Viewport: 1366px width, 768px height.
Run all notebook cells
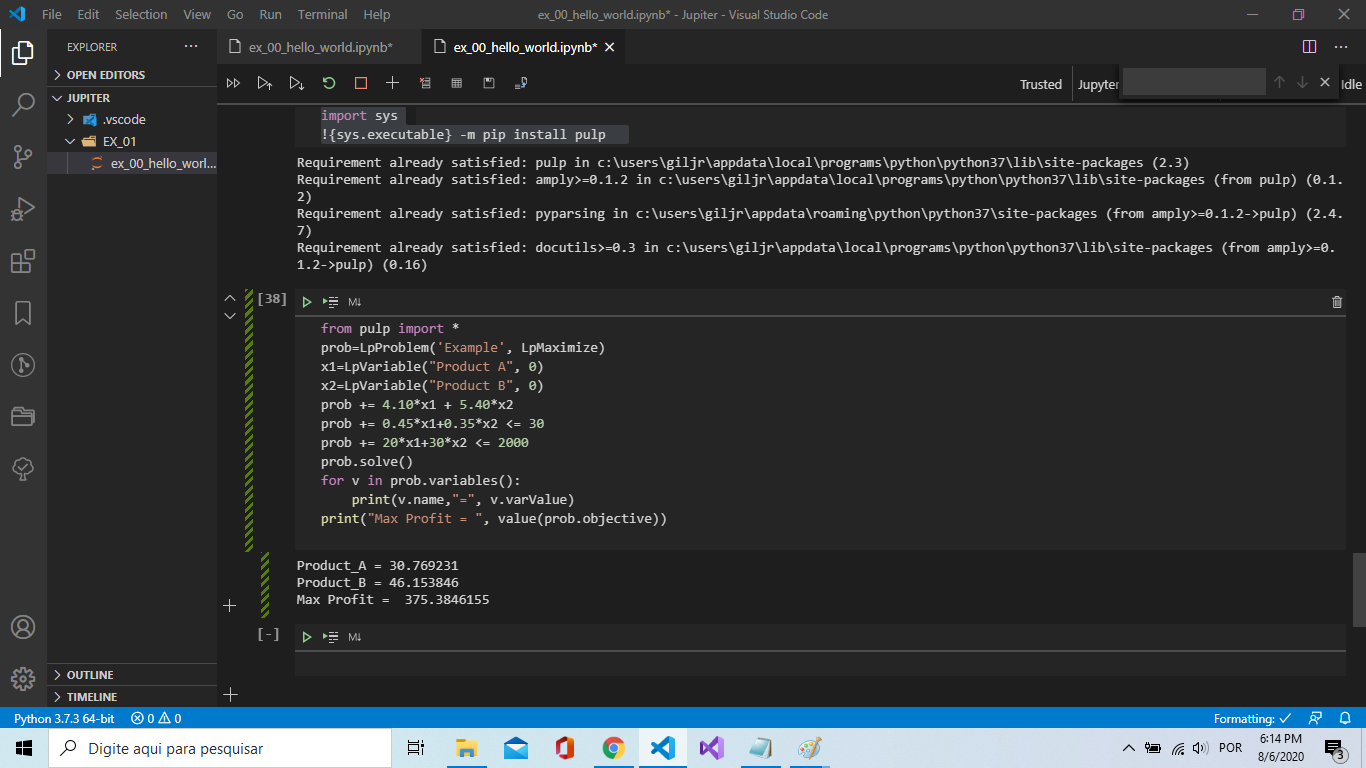pyautogui.click(x=233, y=83)
